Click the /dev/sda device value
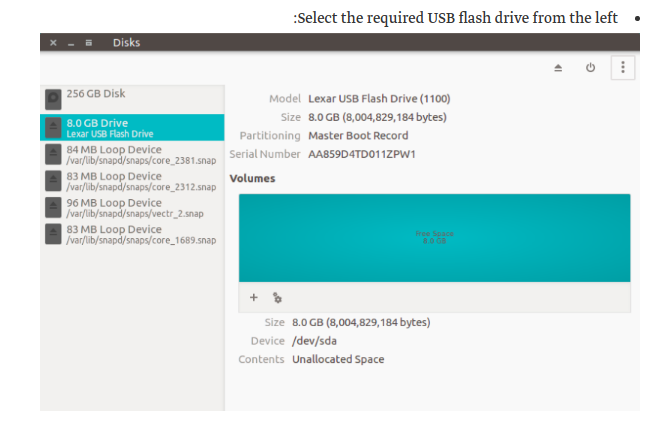 point(314,341)
